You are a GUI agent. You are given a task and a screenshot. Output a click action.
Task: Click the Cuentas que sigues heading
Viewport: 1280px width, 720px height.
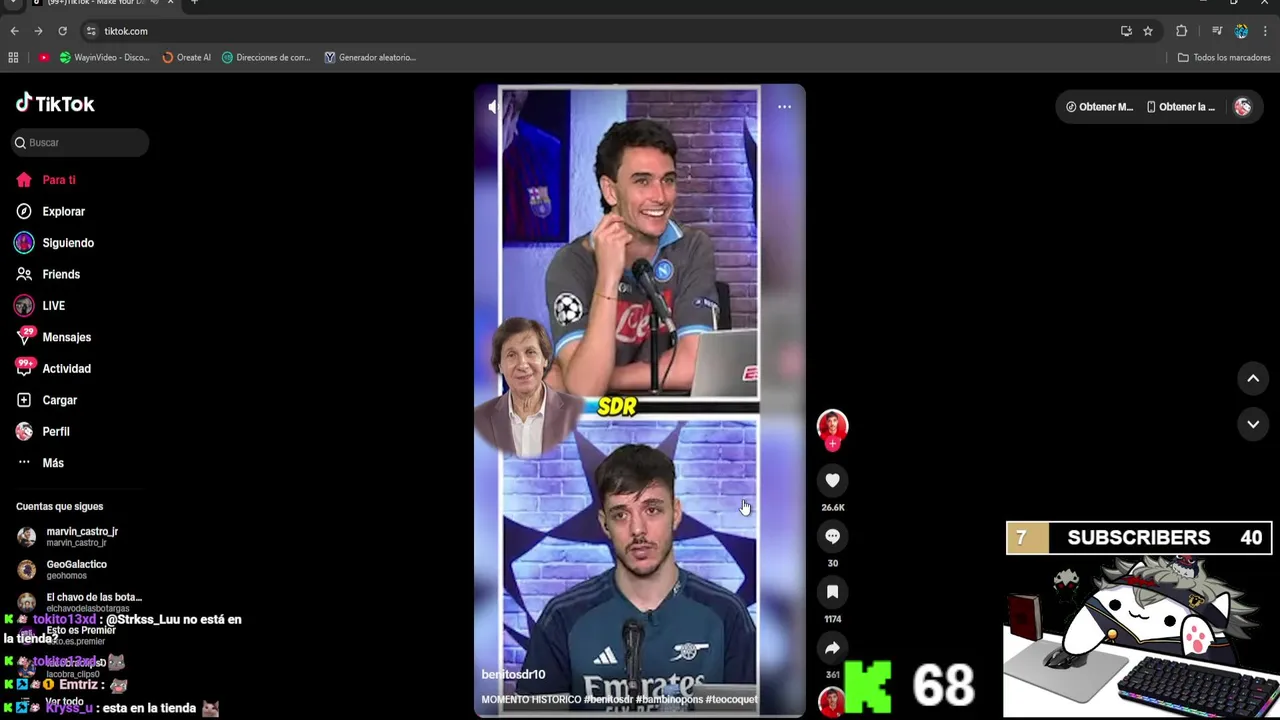click(59, 507)
